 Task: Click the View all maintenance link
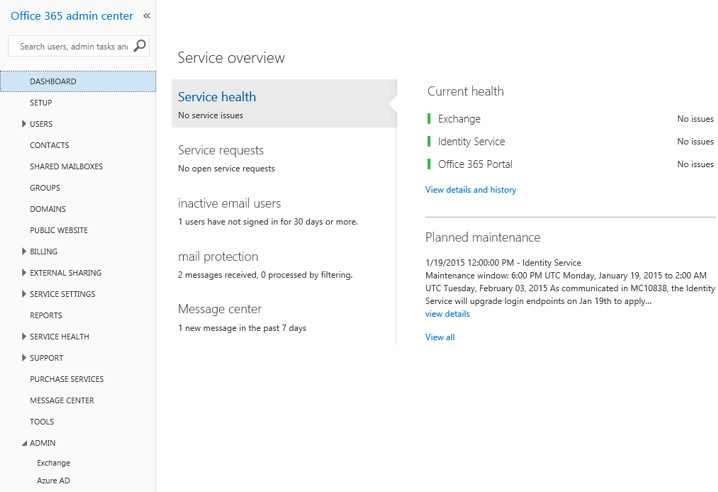click(x=440, y=337)
